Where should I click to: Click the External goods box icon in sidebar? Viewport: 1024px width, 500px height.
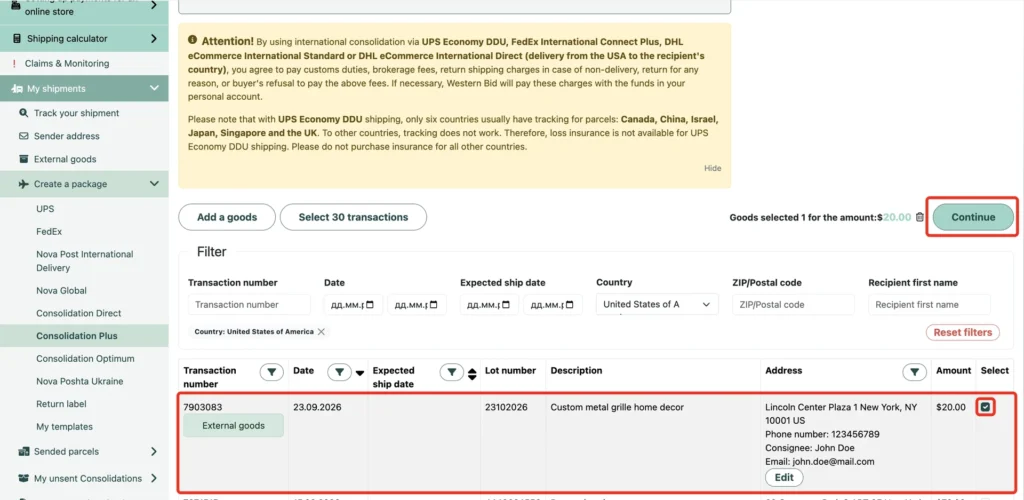tap(24, 159)
